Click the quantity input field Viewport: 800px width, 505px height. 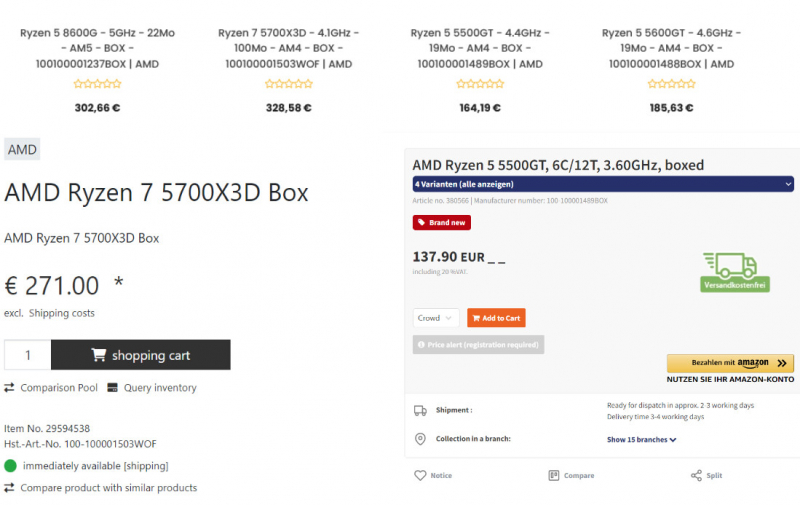pyautogui.click(x=28, y=355)
